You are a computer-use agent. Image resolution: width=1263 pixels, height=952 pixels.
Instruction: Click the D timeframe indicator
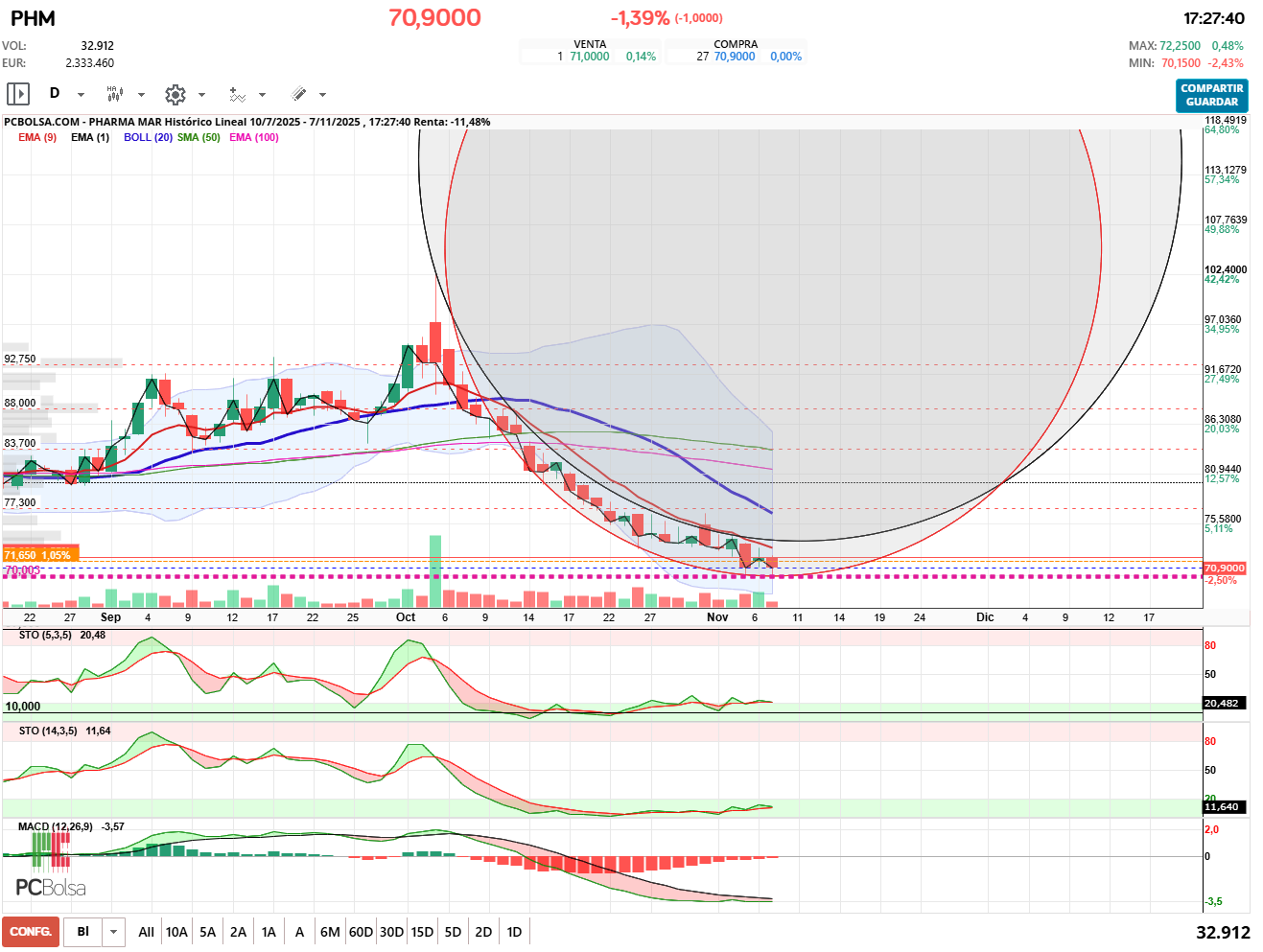[55, 93]
